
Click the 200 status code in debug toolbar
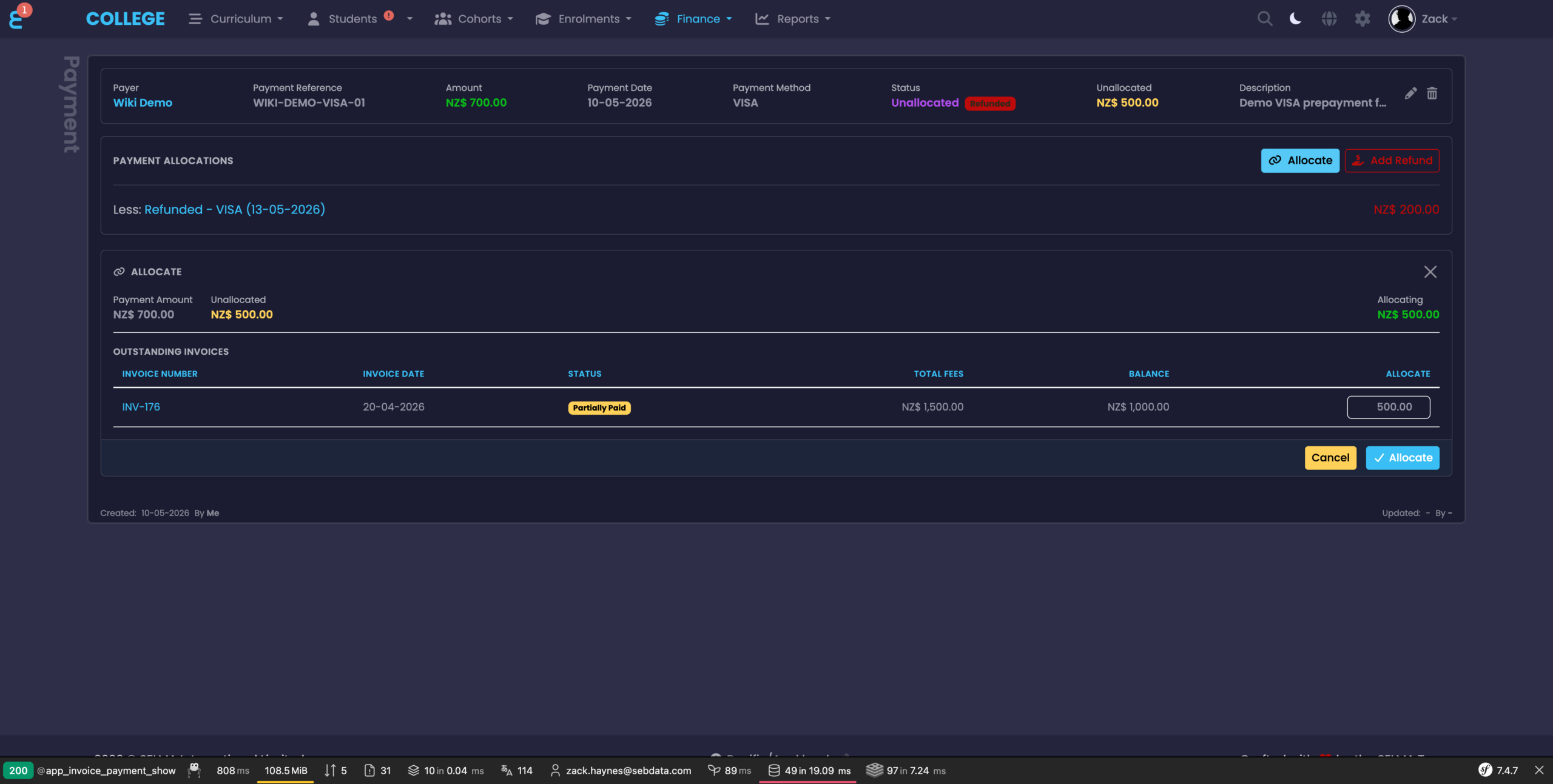pyautogui.click(x=18, y=770)
